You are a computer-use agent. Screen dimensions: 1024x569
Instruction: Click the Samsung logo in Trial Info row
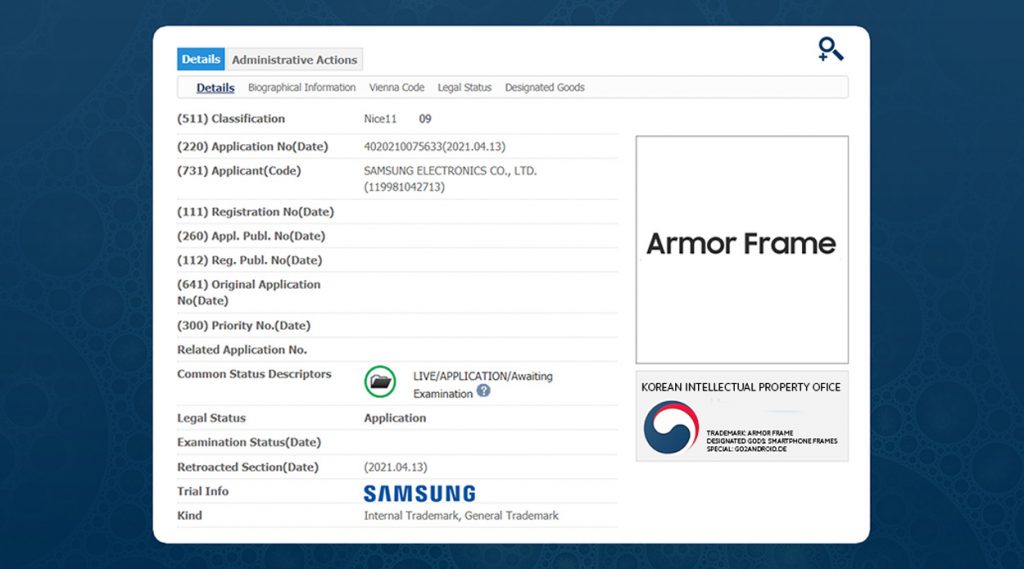[x=419, y=493]
